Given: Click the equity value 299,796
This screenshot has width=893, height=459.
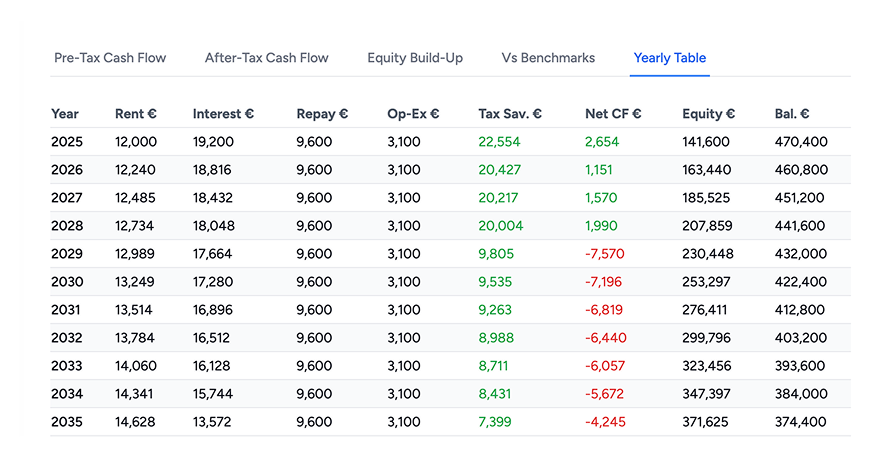Looking at the screenshot, I should coord(707,338).
